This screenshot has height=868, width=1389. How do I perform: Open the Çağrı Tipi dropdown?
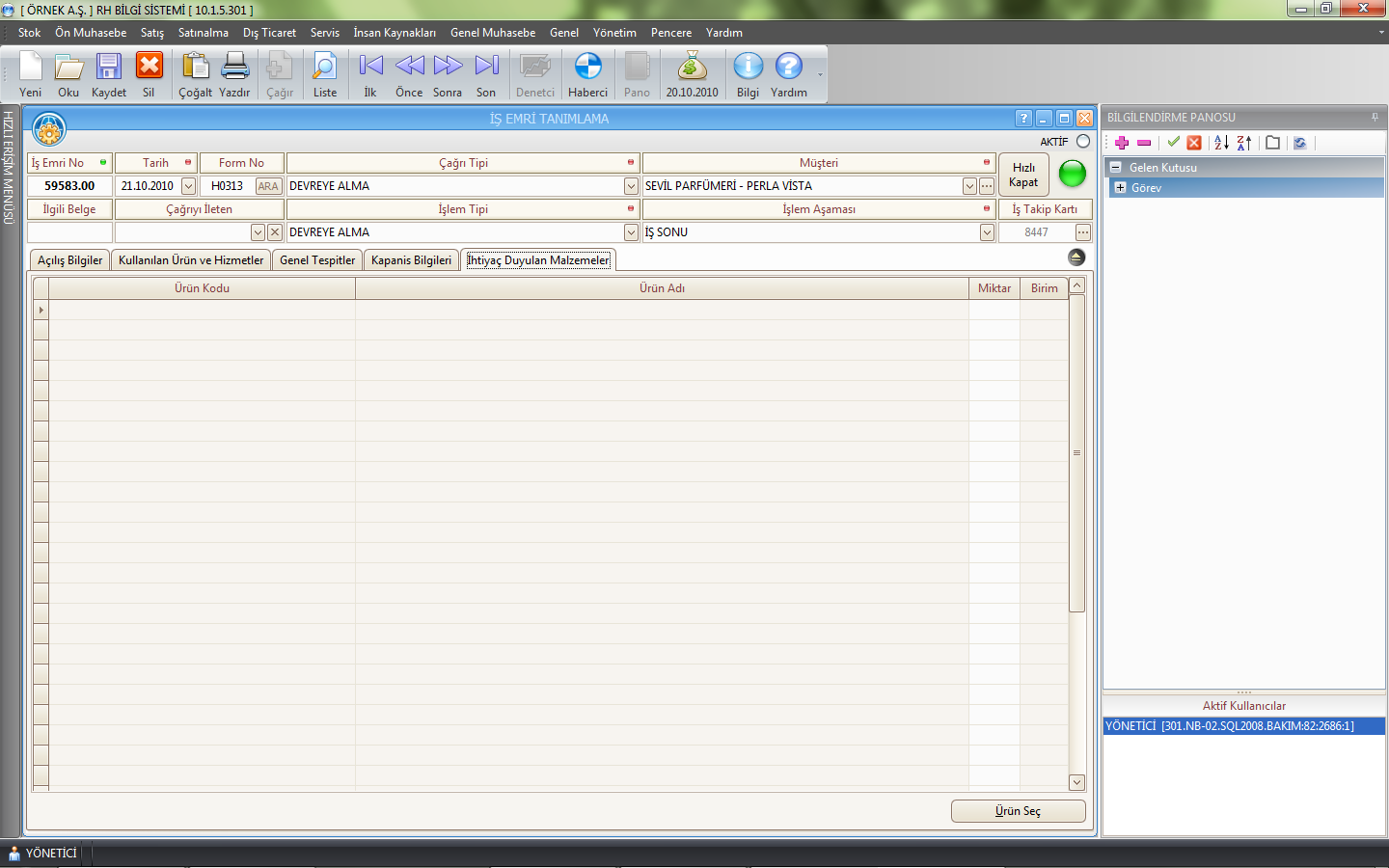pos(631,186)
